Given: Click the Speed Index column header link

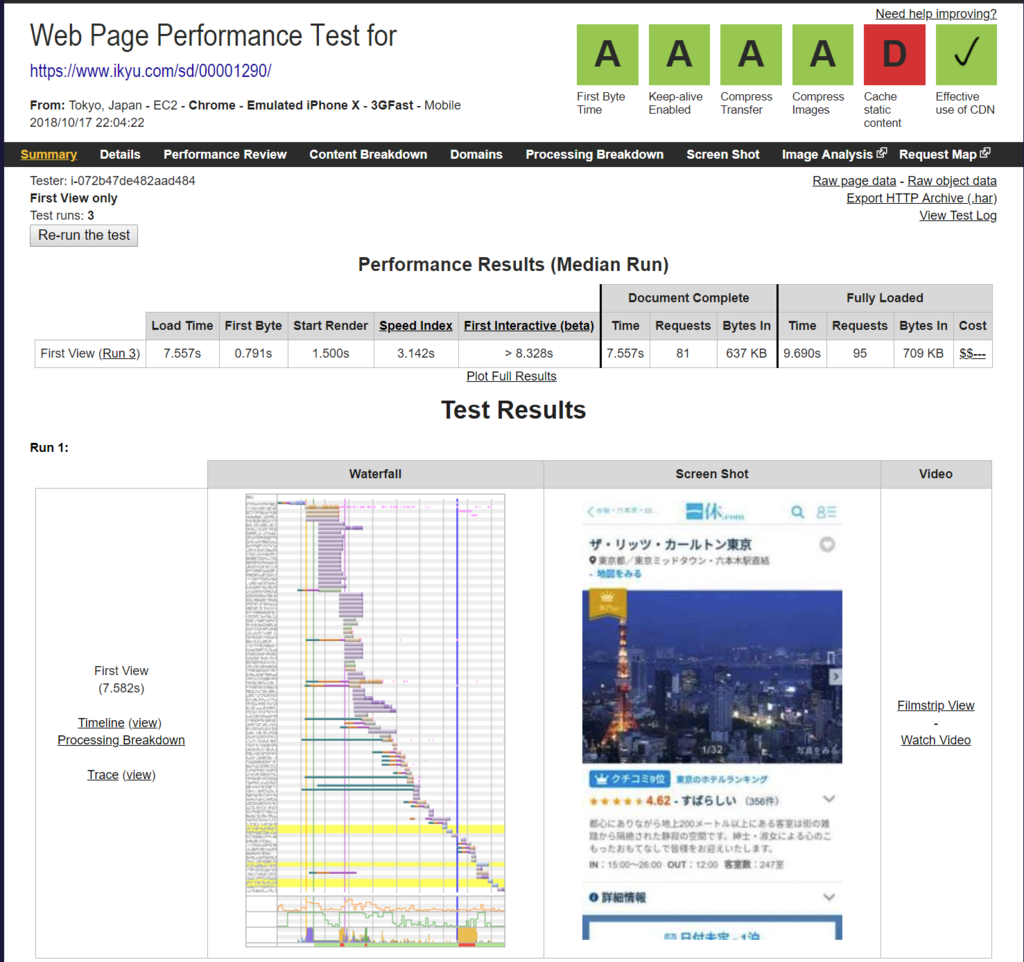Looking at the screenshot, I should [416, 326].
